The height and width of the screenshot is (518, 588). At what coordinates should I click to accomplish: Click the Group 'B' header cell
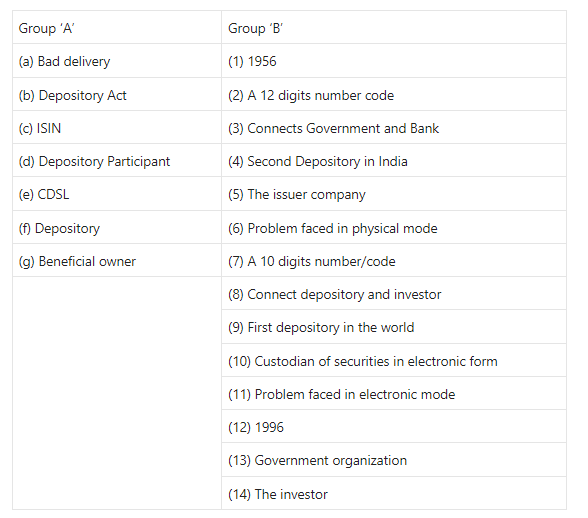click(x=394, y=27)
